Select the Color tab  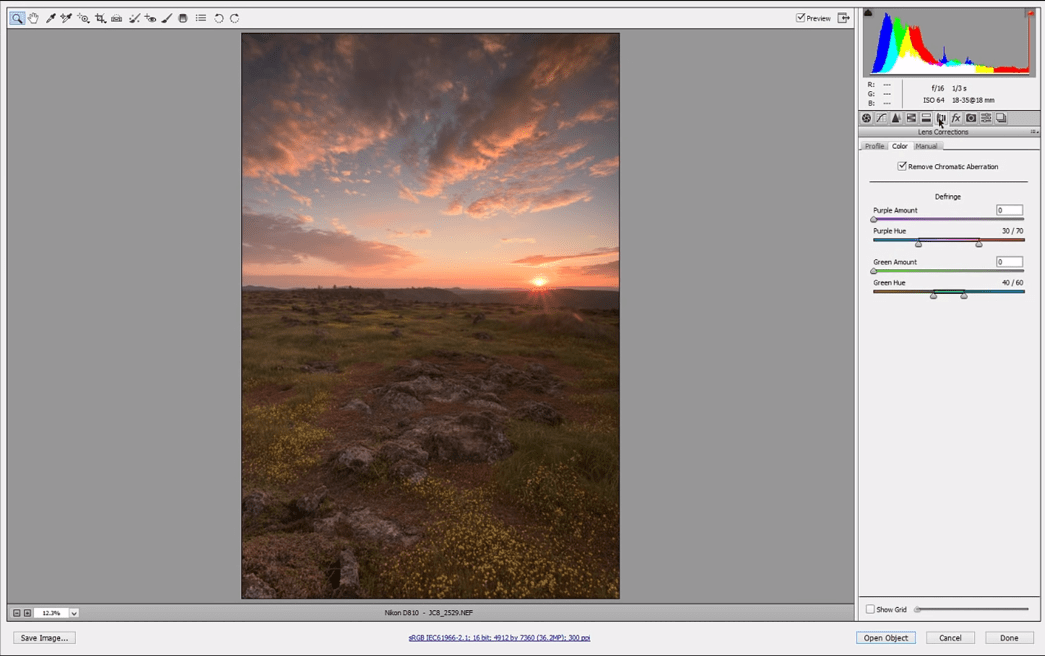click(900, 146)
